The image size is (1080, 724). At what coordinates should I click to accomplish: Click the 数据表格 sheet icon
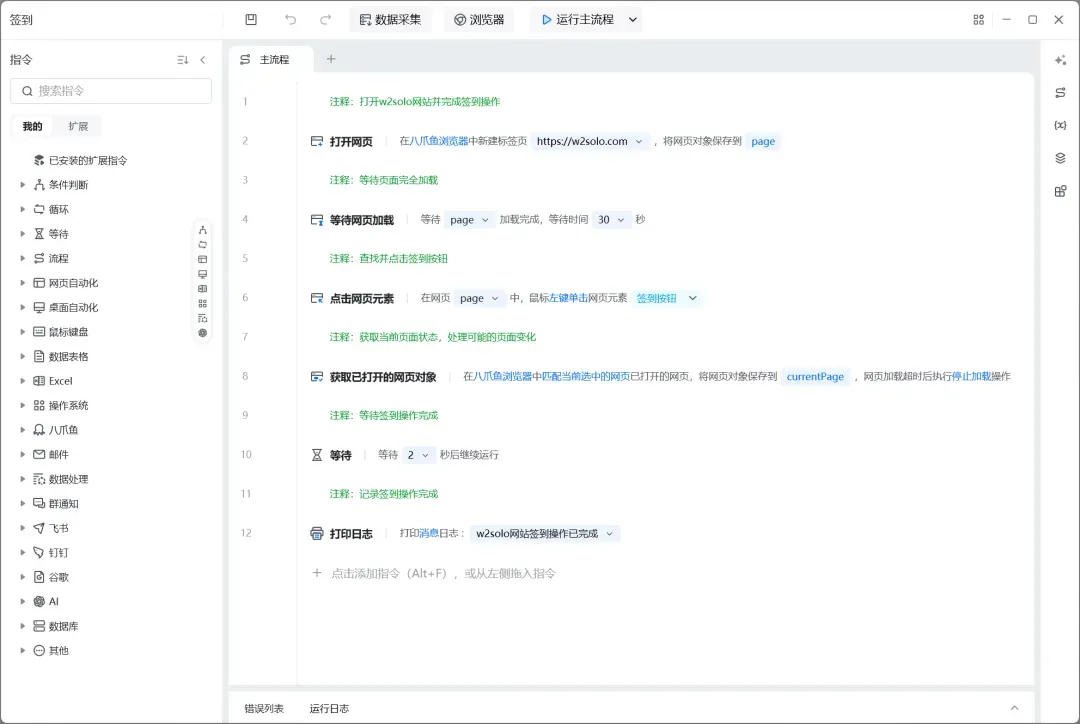pos(39,356)
